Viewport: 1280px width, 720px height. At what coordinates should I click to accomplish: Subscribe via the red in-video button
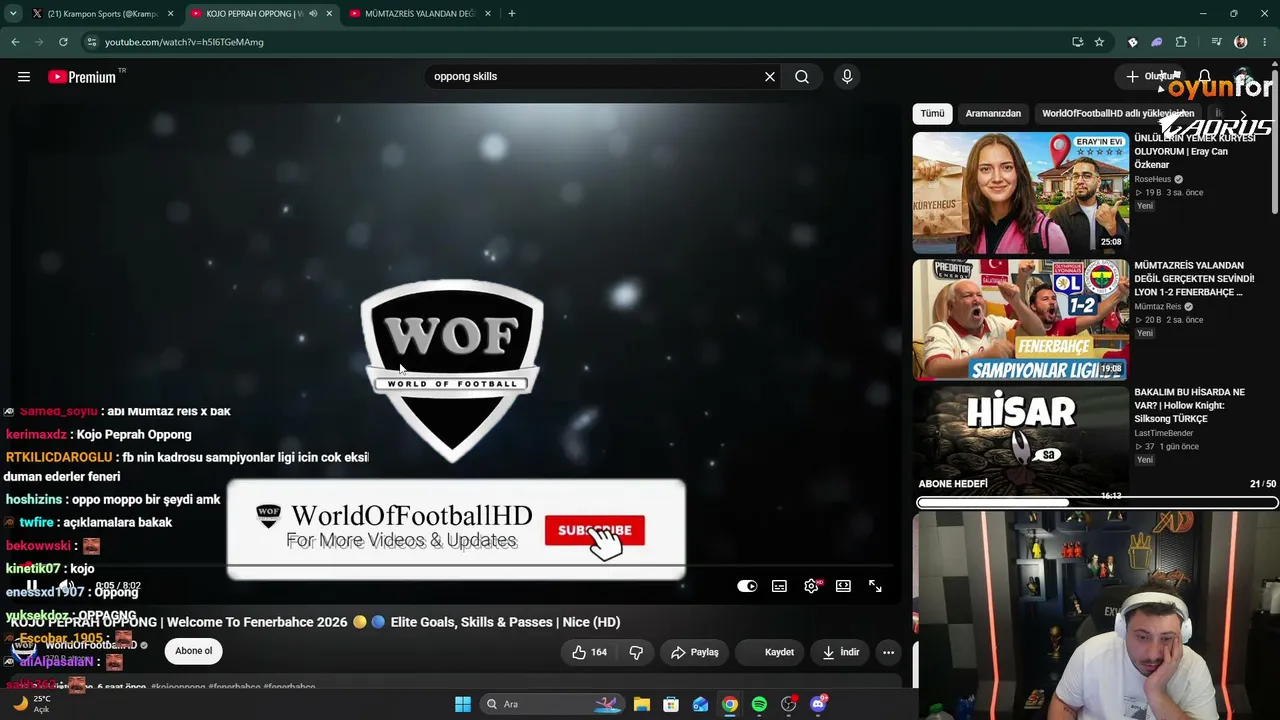[595, 530]
